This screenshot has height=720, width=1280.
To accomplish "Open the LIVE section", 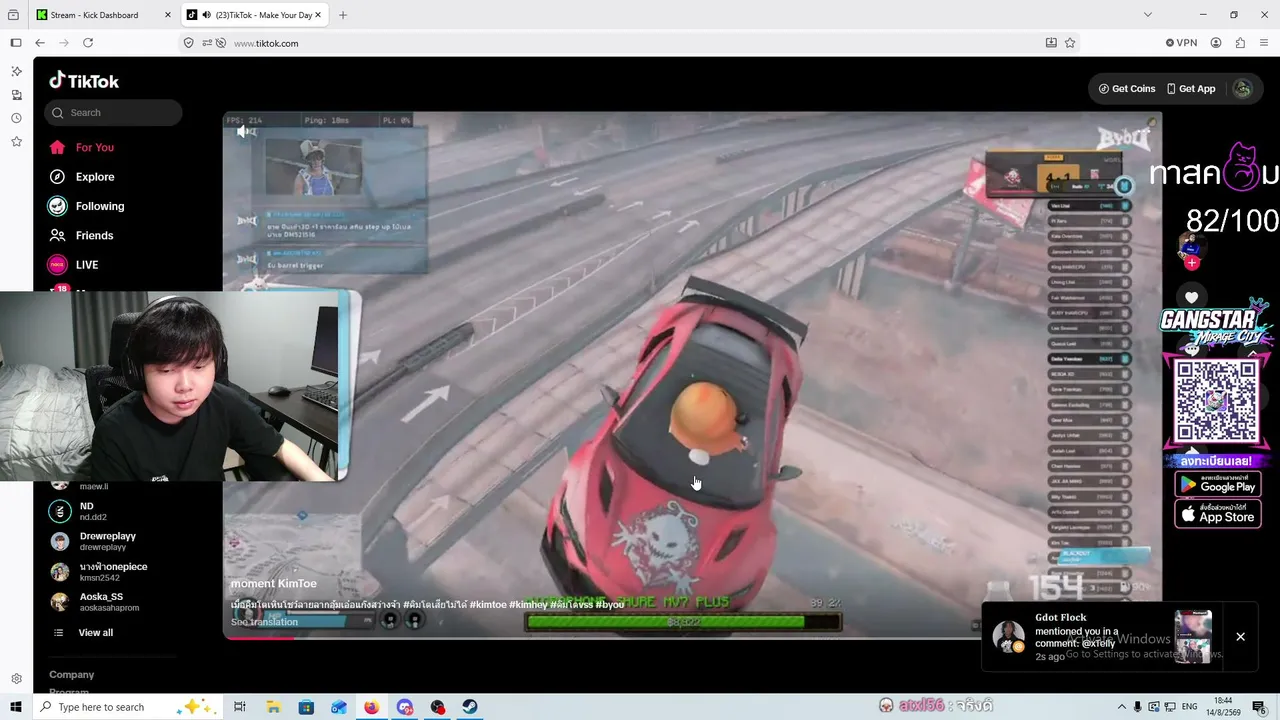I will [87, 265].
